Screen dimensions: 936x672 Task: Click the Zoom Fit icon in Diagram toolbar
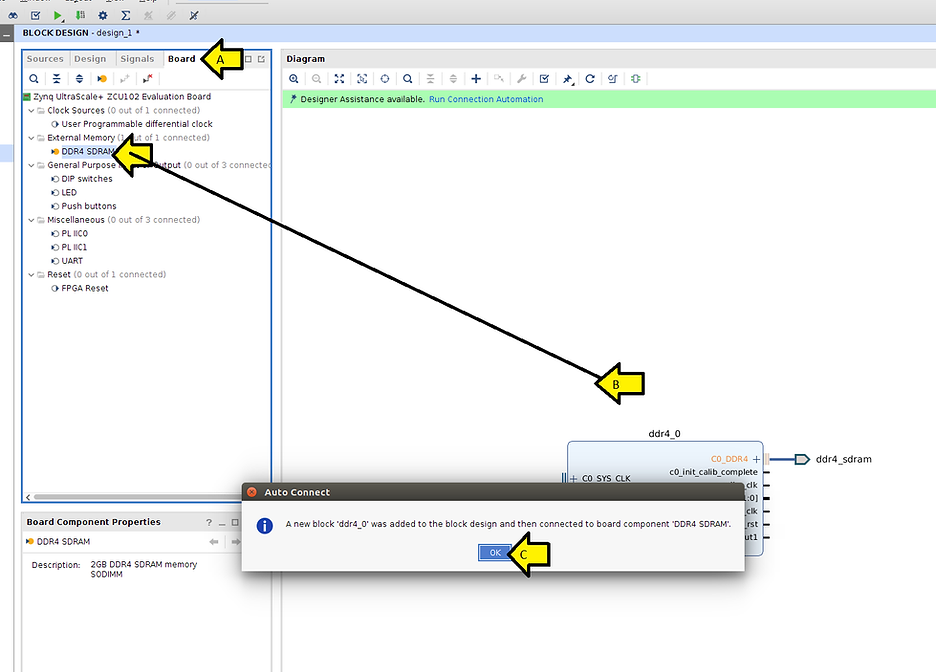tap(339, 79)
